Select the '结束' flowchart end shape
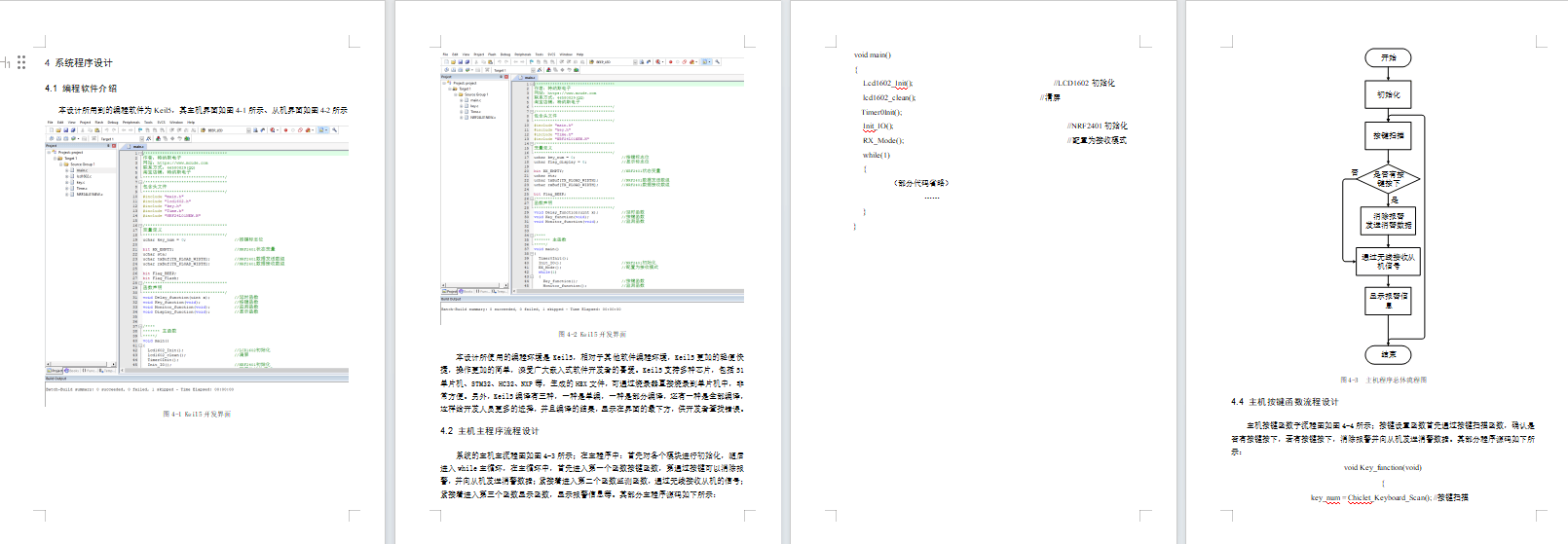This screenshot has height=544, width=1568. pos(1388,354)
